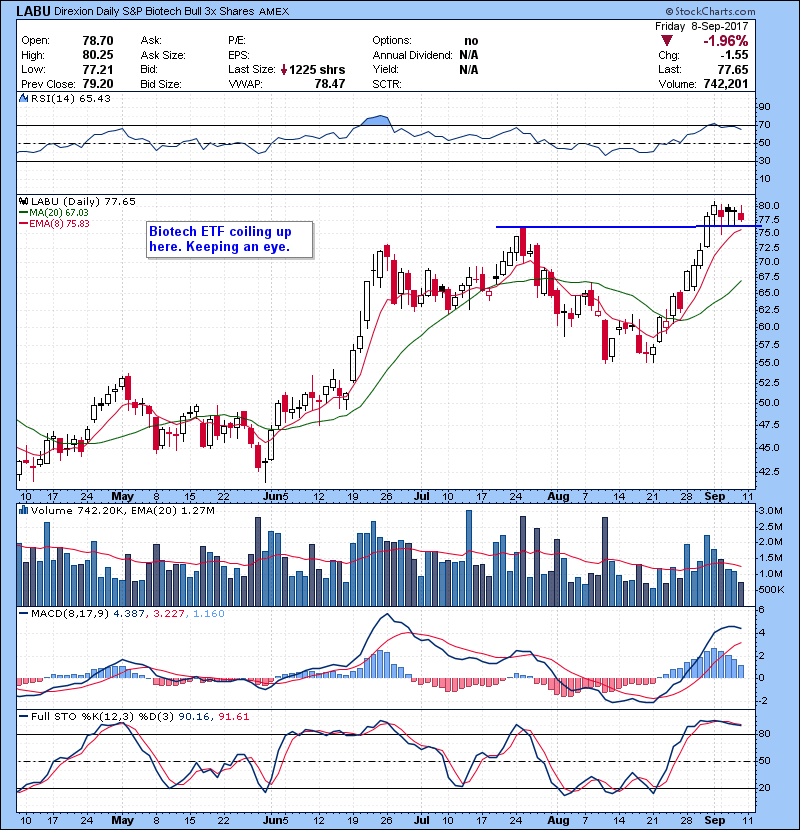Screen dimensions: 800x830
Task: Click the 90 label on the RSI axis
Action: point(765,107)
